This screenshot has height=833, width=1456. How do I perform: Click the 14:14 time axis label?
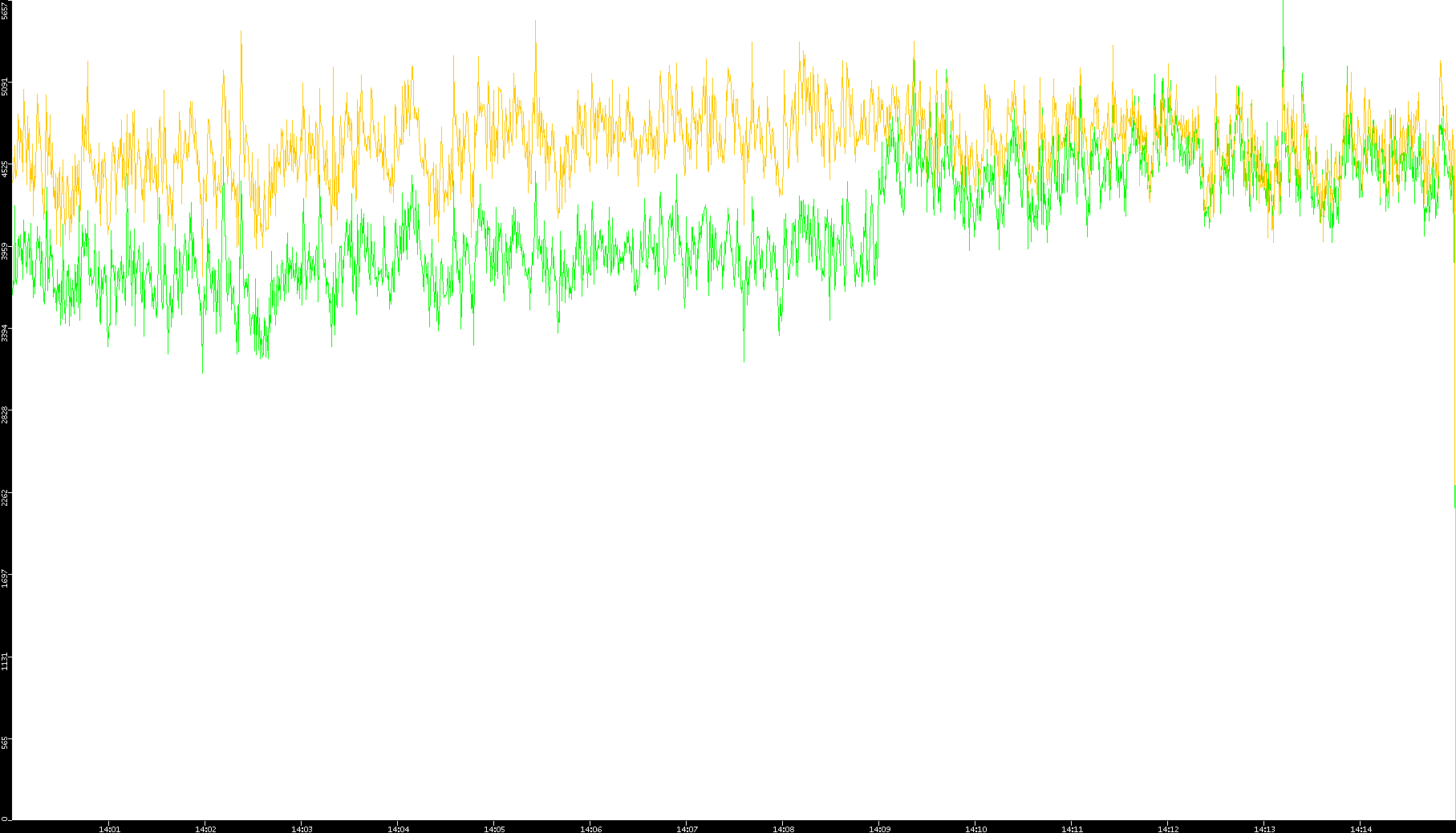(x=1361, y=828)
